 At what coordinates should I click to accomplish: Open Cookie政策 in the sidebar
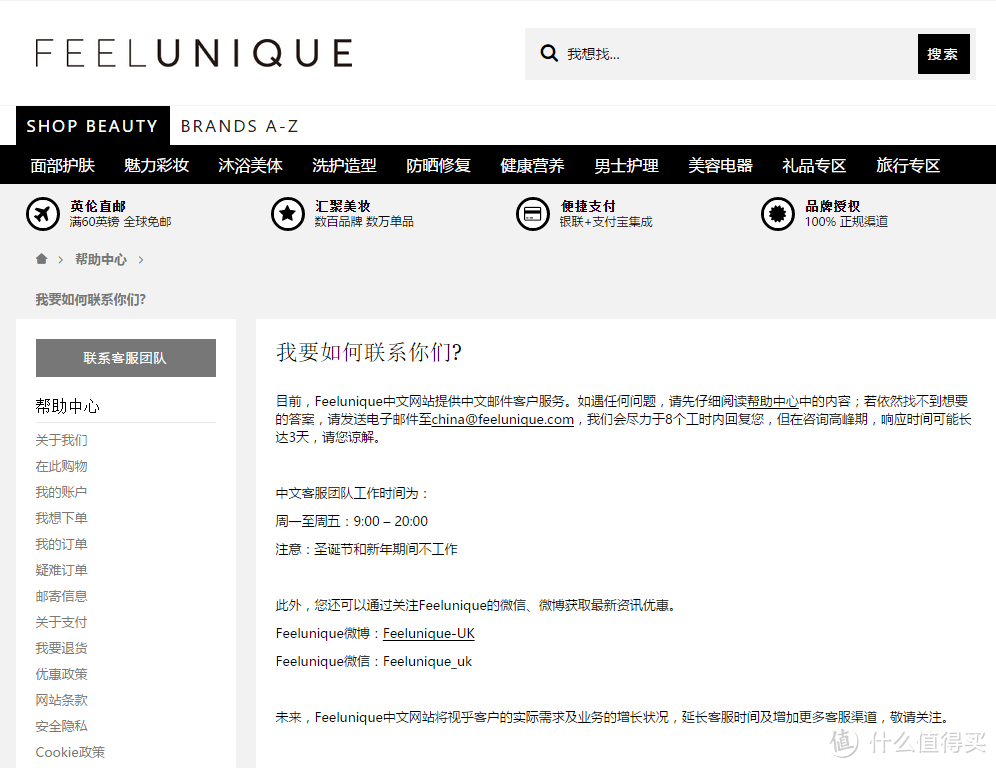[71, 752]
